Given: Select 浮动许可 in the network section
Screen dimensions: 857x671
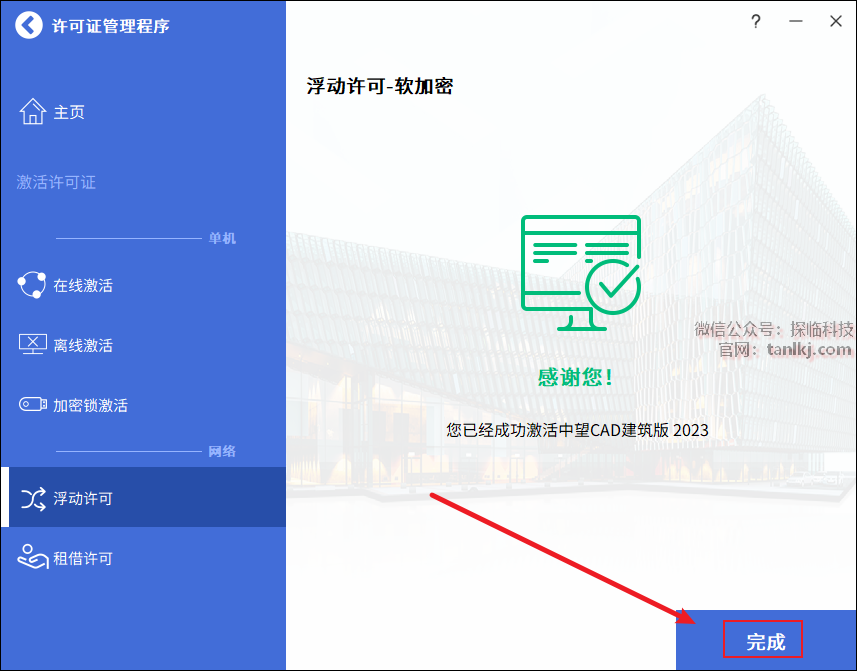Looking at the screenshot, I should click(143, 497).
